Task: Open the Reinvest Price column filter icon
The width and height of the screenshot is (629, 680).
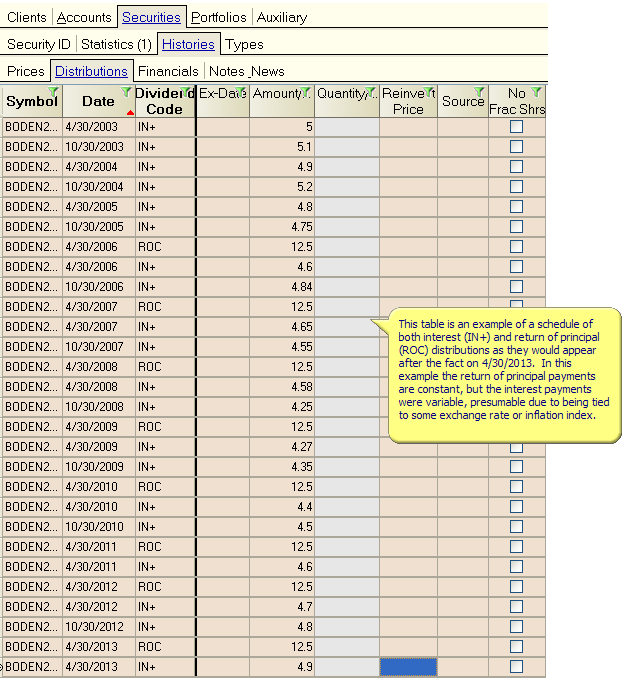Action: pos(430,92)
